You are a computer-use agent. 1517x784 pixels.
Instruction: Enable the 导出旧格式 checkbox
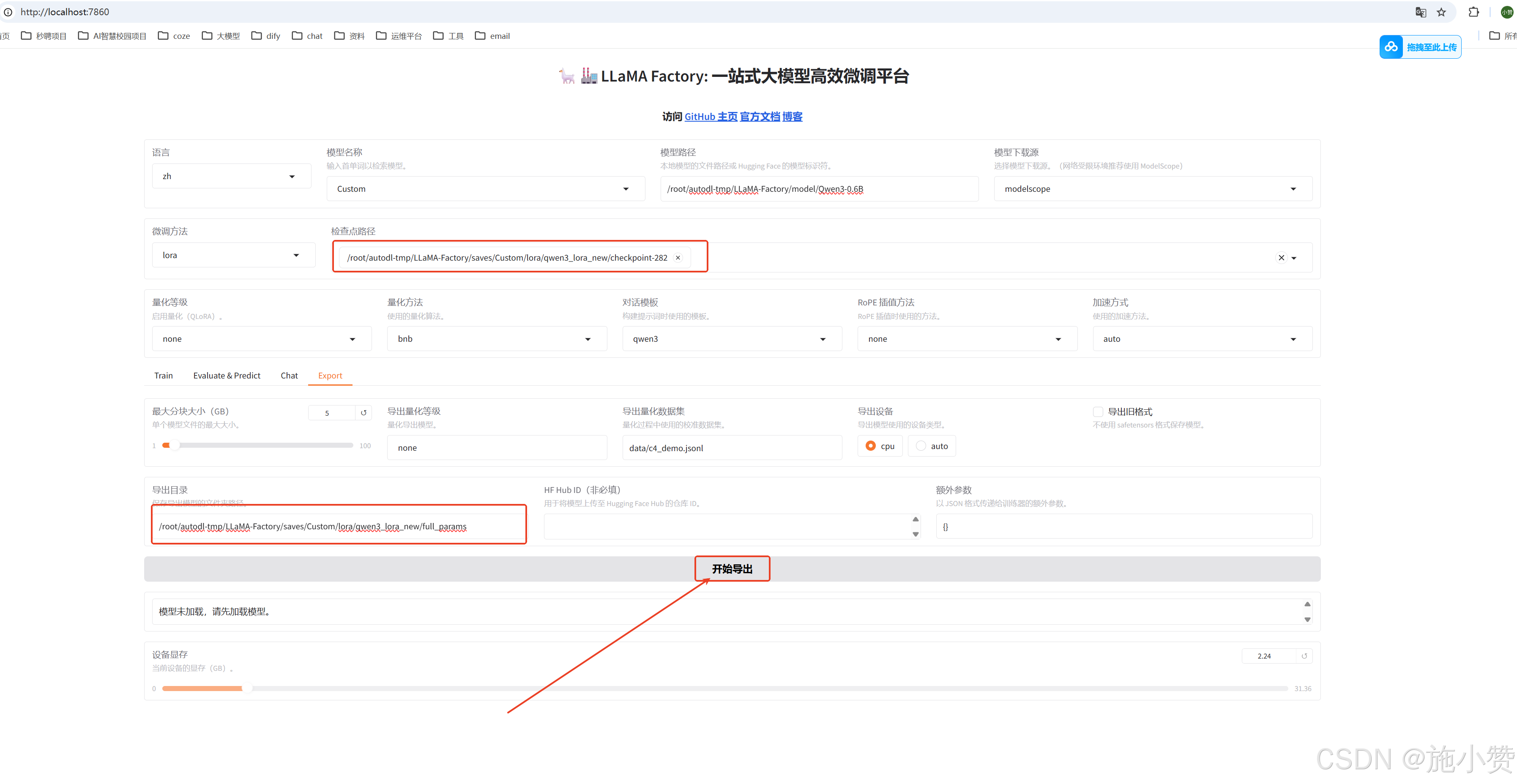1098,411
